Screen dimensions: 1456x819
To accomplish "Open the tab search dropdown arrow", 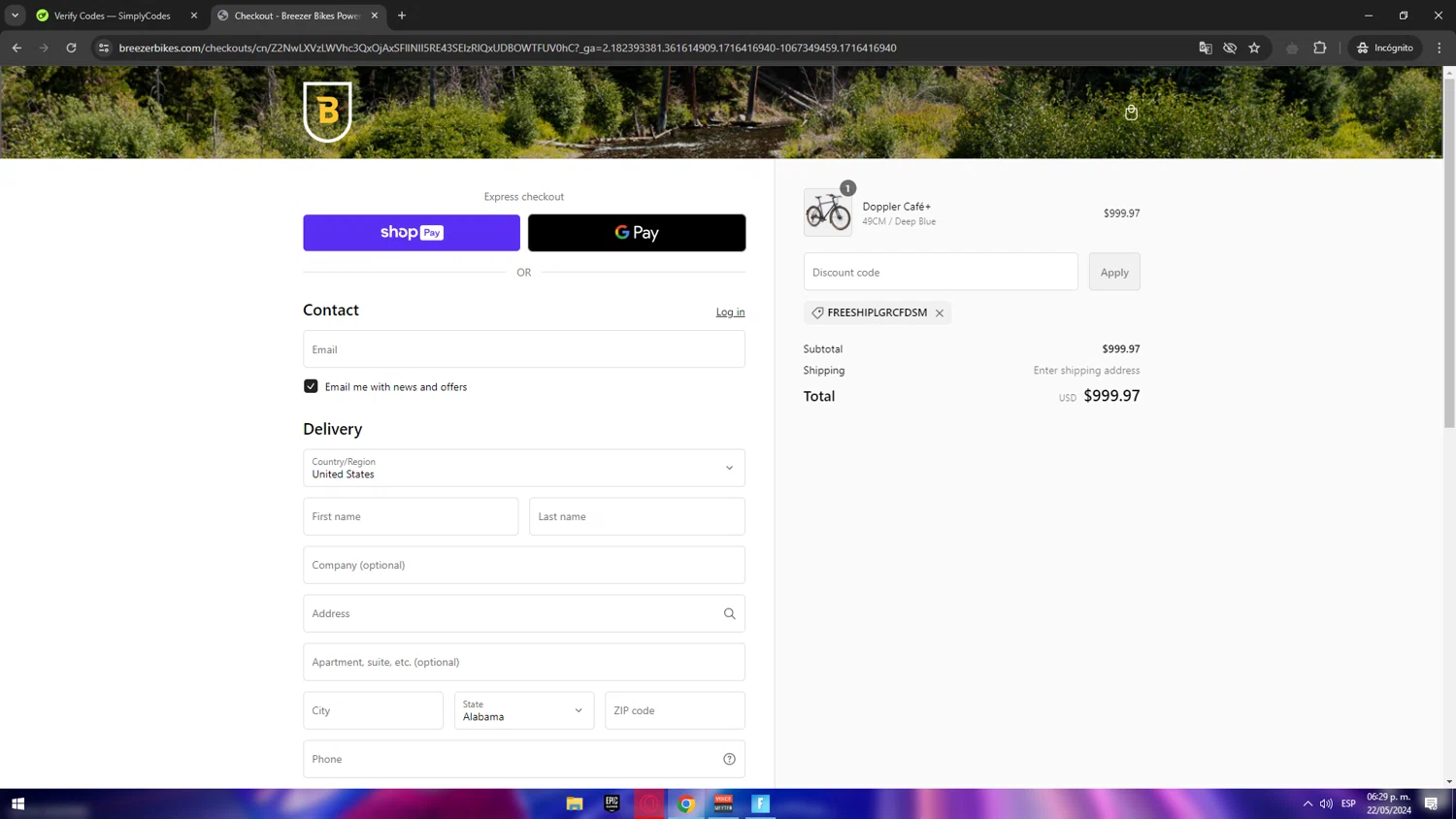I will coord(15,16).
